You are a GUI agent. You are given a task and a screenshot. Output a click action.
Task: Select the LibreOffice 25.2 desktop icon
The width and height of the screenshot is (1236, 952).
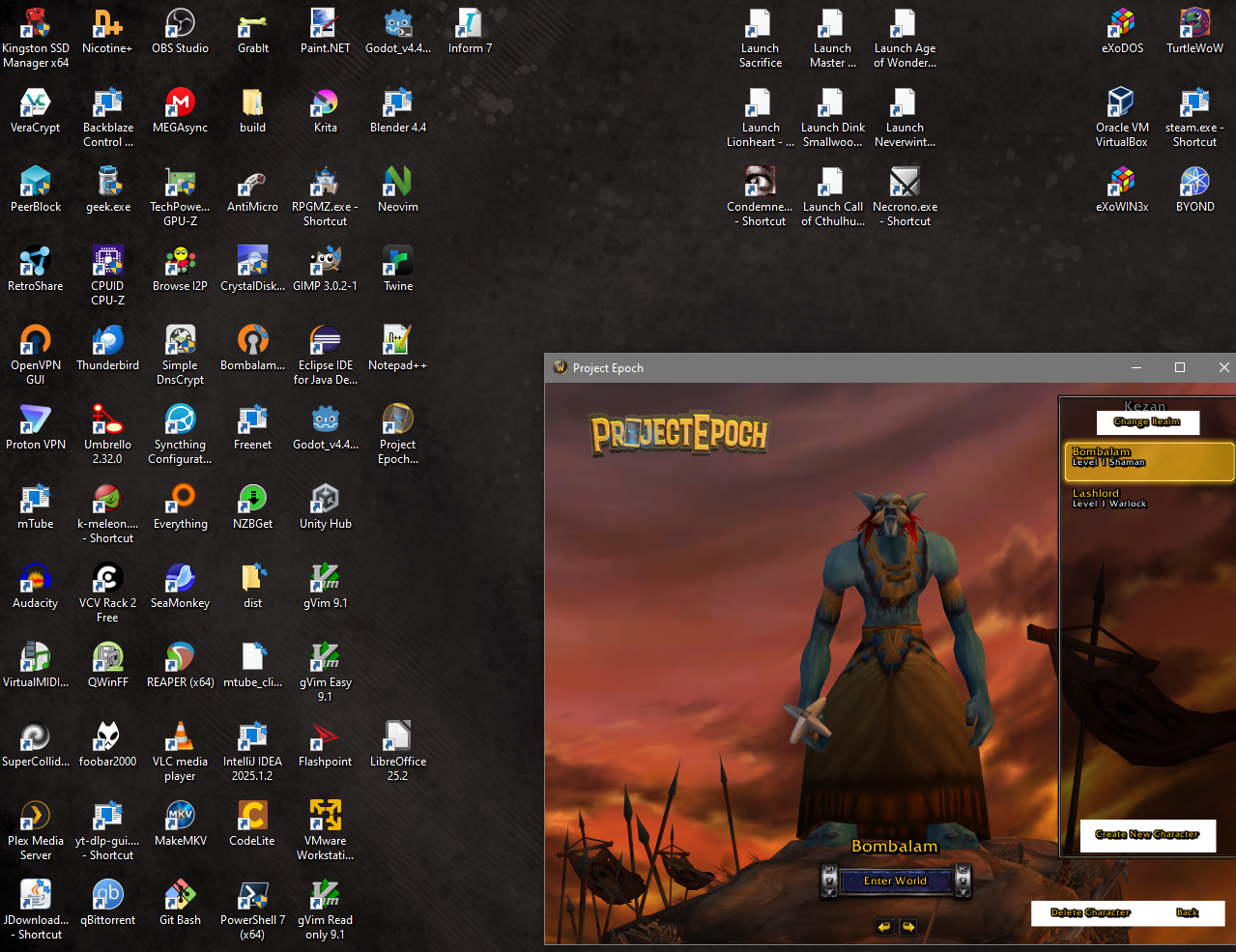398,752
